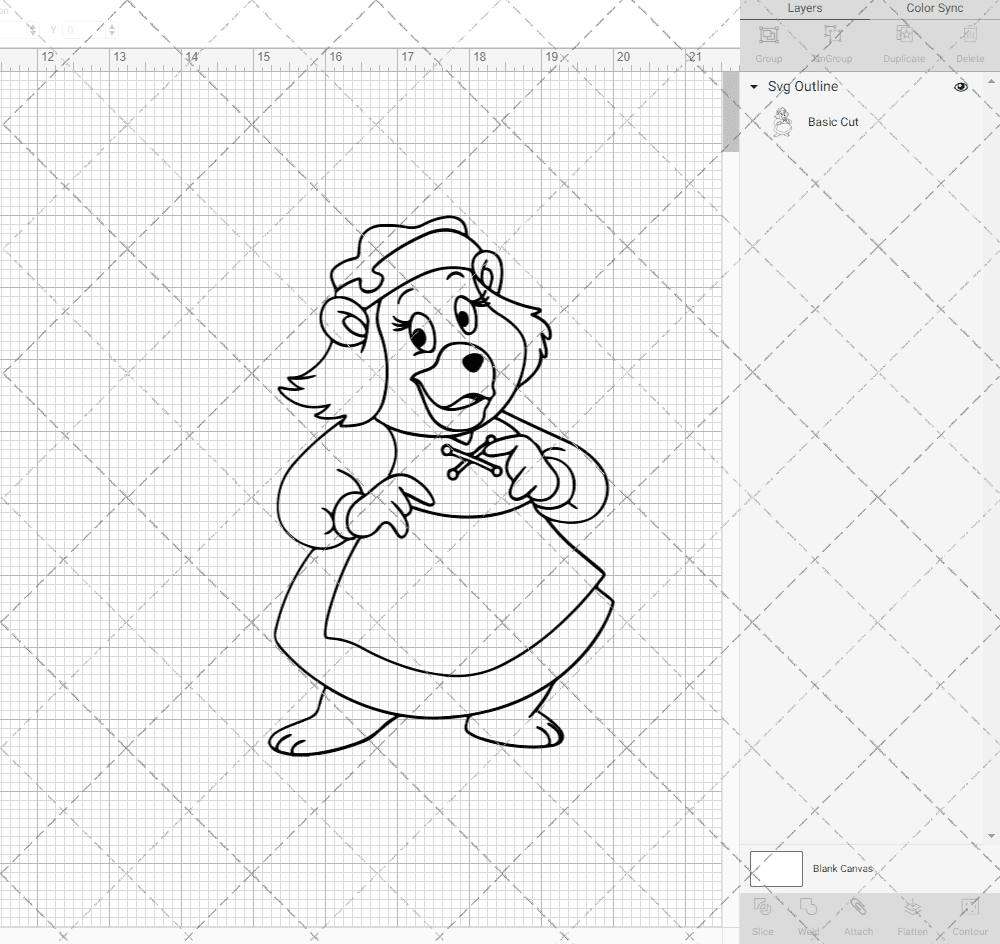Expand the layers panel scroll arrow at bottom
Viewport: 1000px width, 944px height.
point(993,837)
